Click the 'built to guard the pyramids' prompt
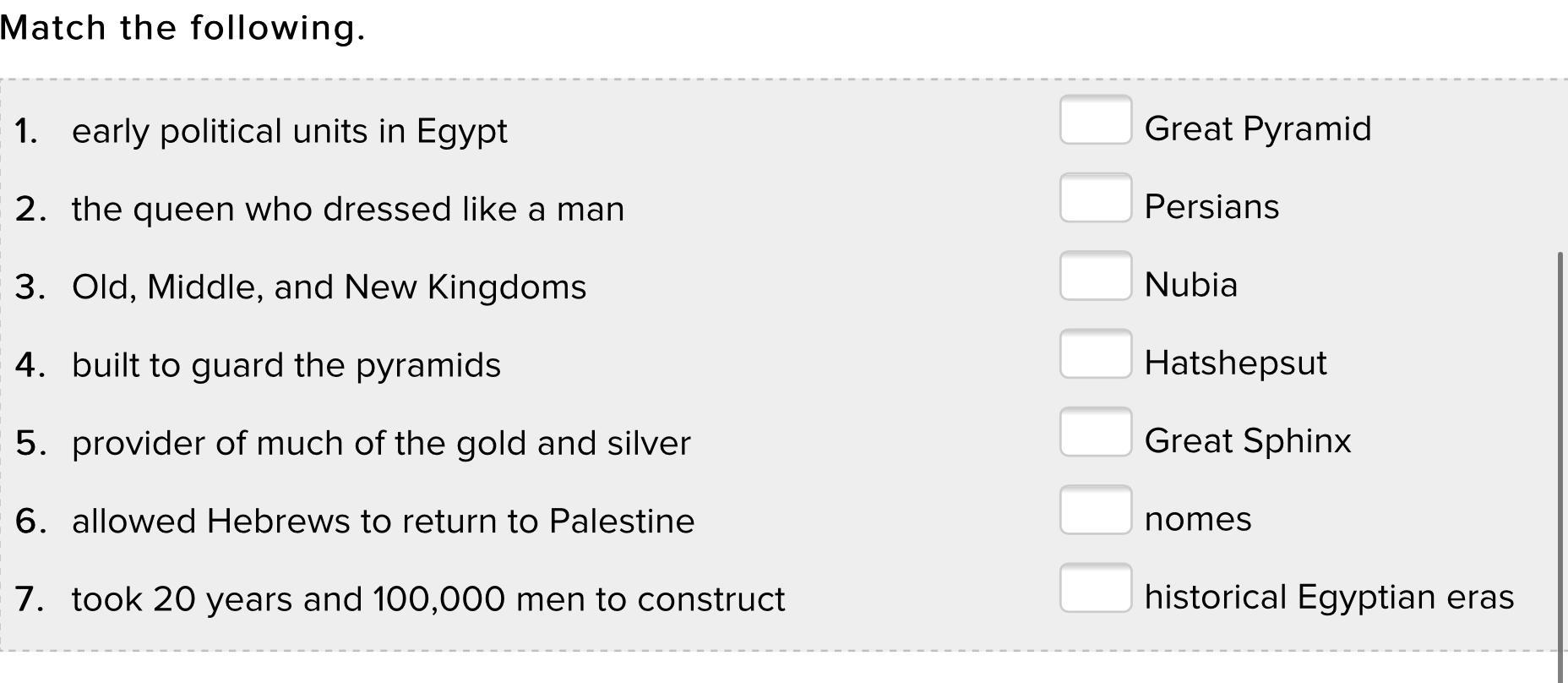The width and height of the screenshot is (1568, 683). coord(286,365)
